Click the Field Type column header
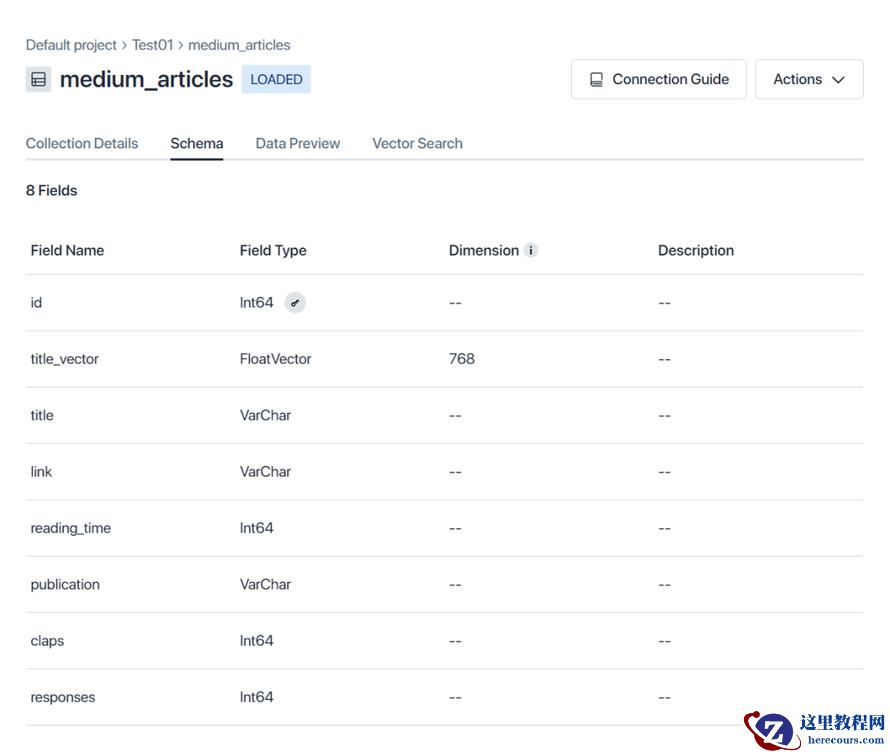 point(273,250)
